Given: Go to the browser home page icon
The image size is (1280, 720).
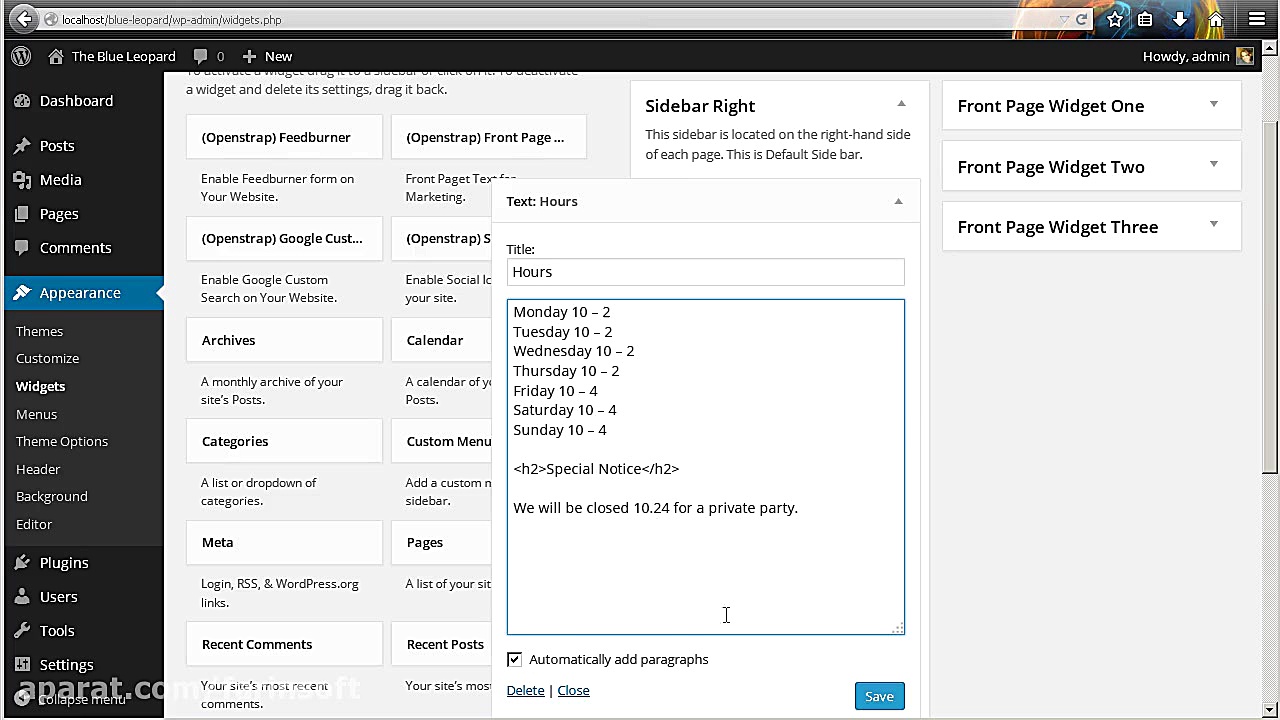Looking at the screenshot, I should pos(1216,19).
